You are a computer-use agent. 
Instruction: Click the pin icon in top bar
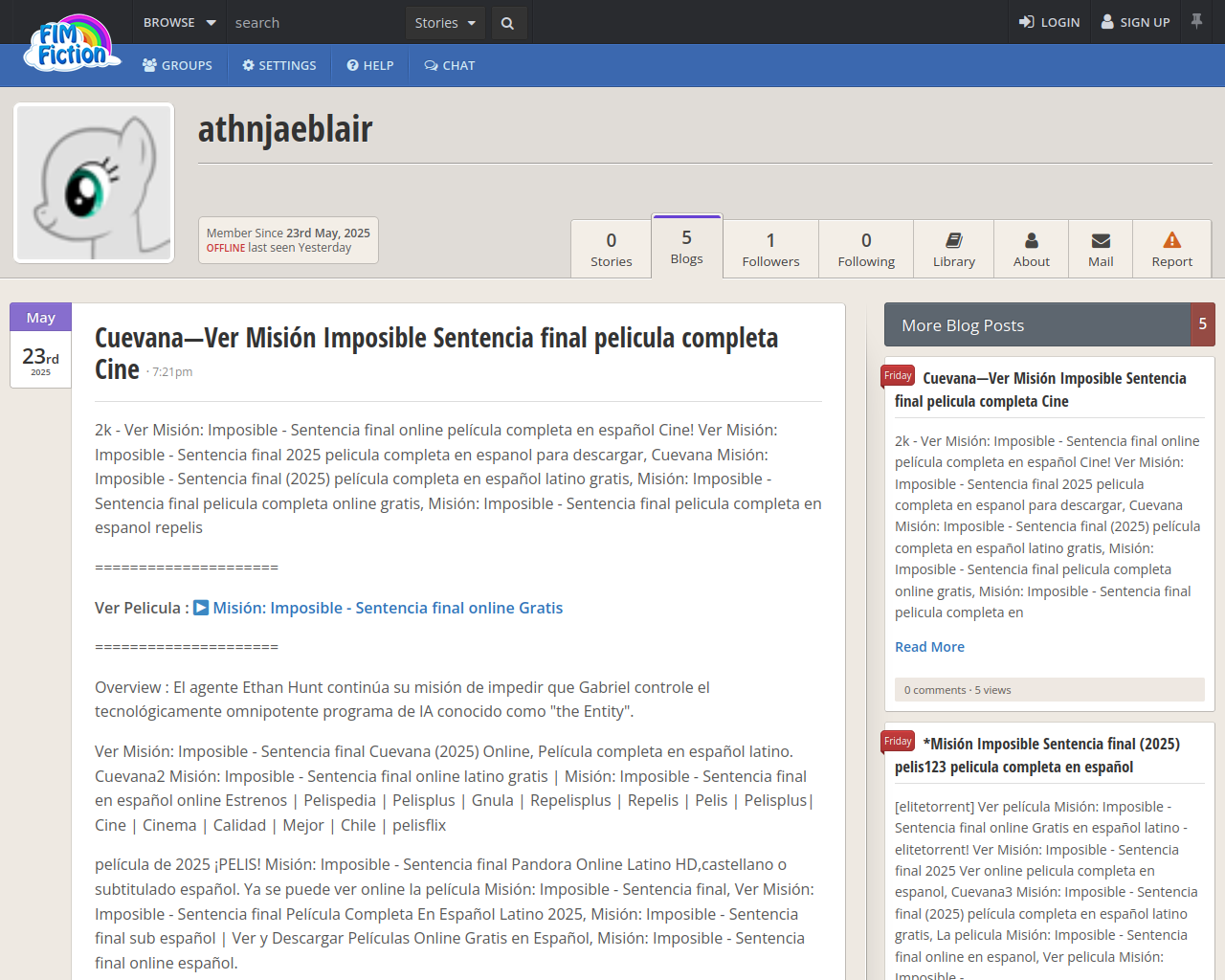[x=1196, y=21]
